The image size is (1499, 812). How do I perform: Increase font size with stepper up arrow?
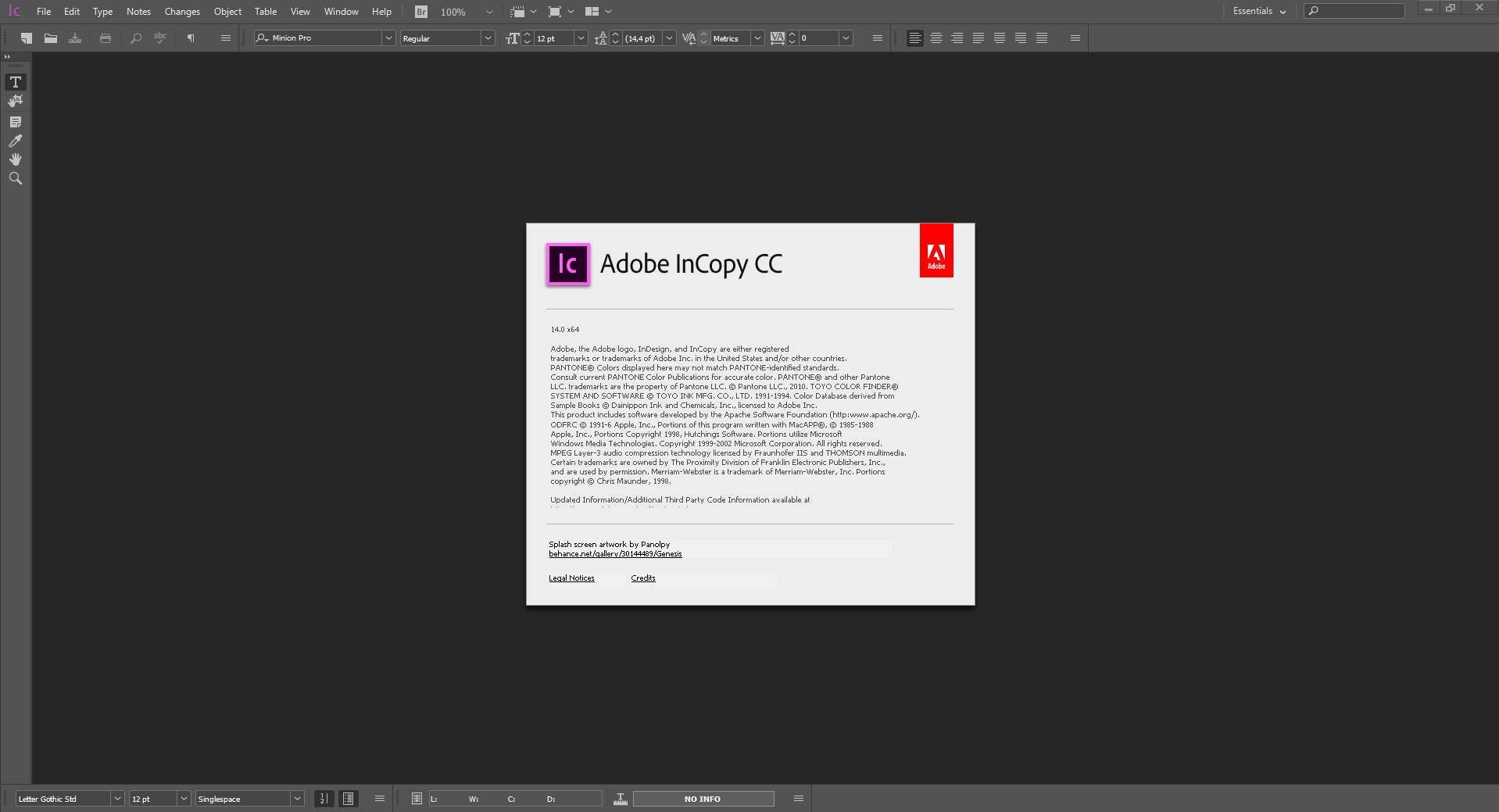point(528,34)
